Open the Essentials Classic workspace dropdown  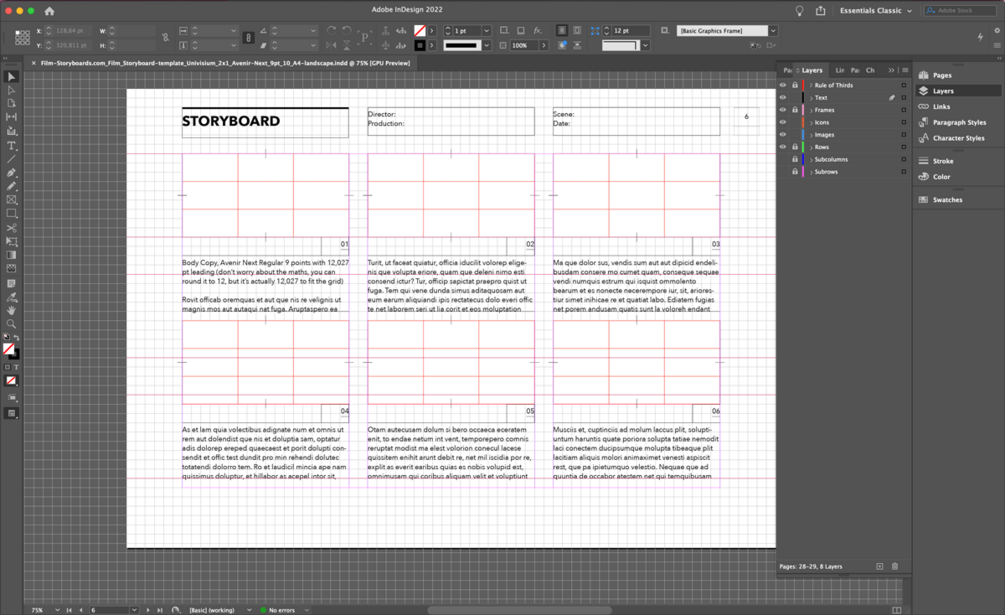pos(876,11)
